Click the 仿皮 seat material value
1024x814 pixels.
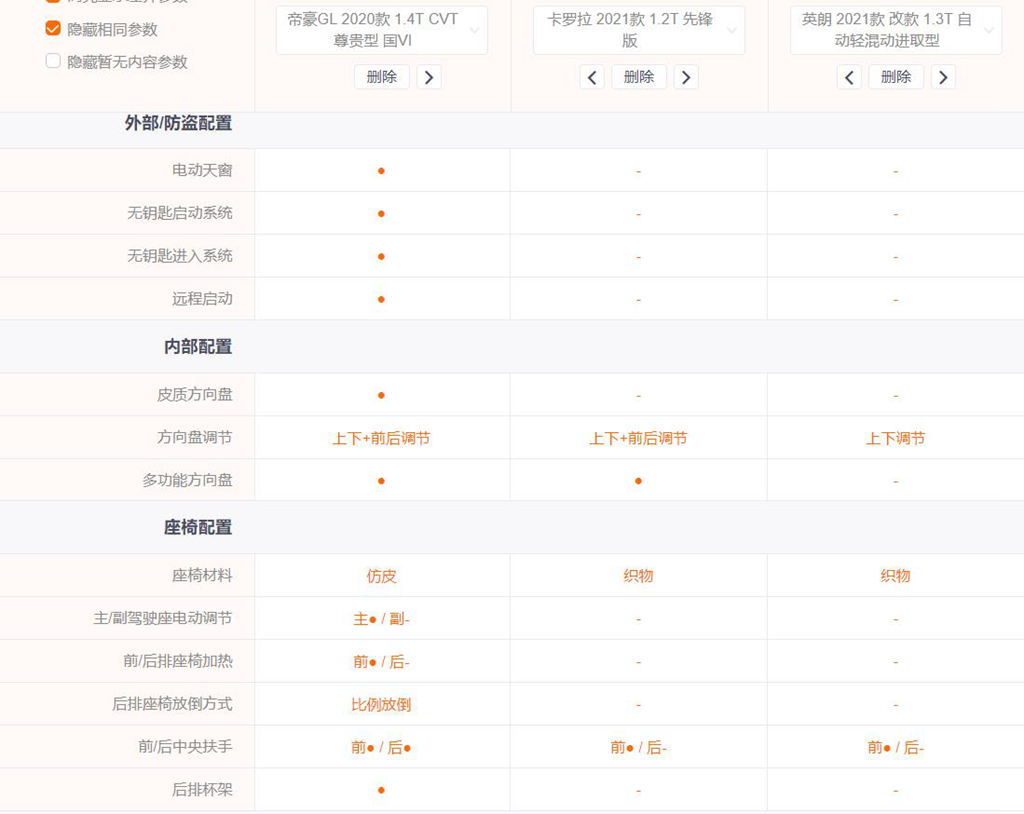pos(381,576)
